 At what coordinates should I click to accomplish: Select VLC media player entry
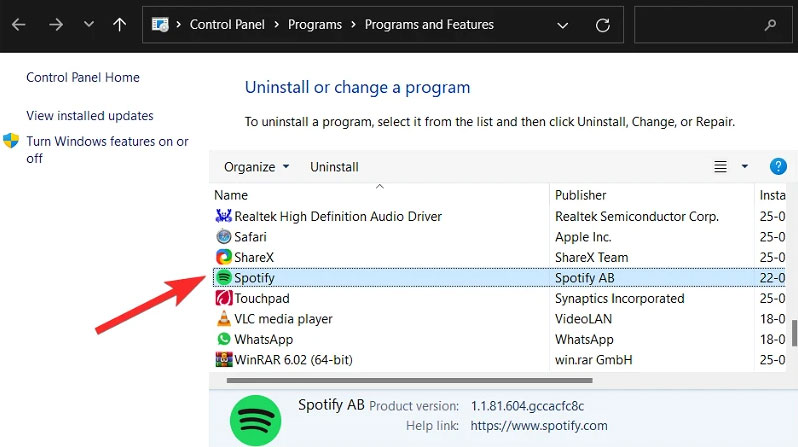[283, 319]
